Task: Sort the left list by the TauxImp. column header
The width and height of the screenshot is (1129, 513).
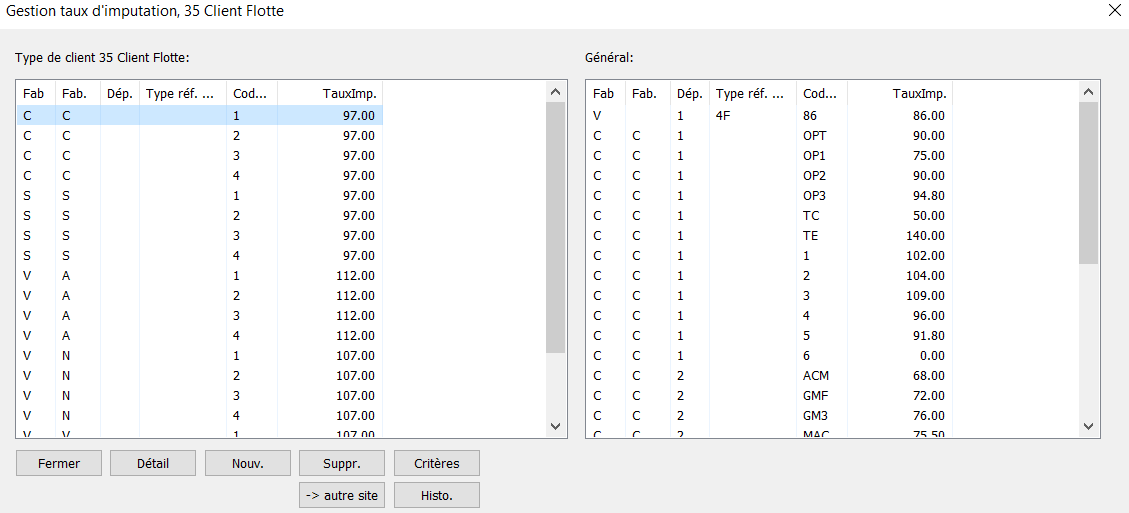Action: point(330,93)
